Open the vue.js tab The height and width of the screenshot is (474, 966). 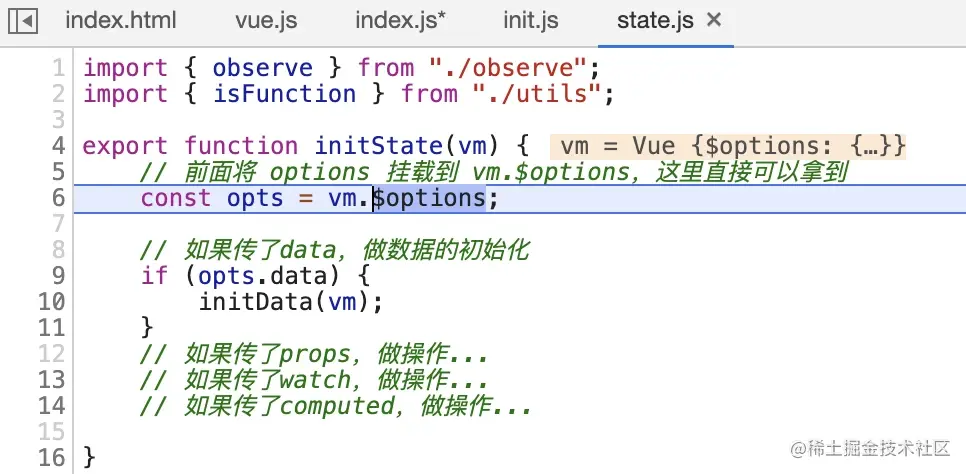[x=265, y=20]
